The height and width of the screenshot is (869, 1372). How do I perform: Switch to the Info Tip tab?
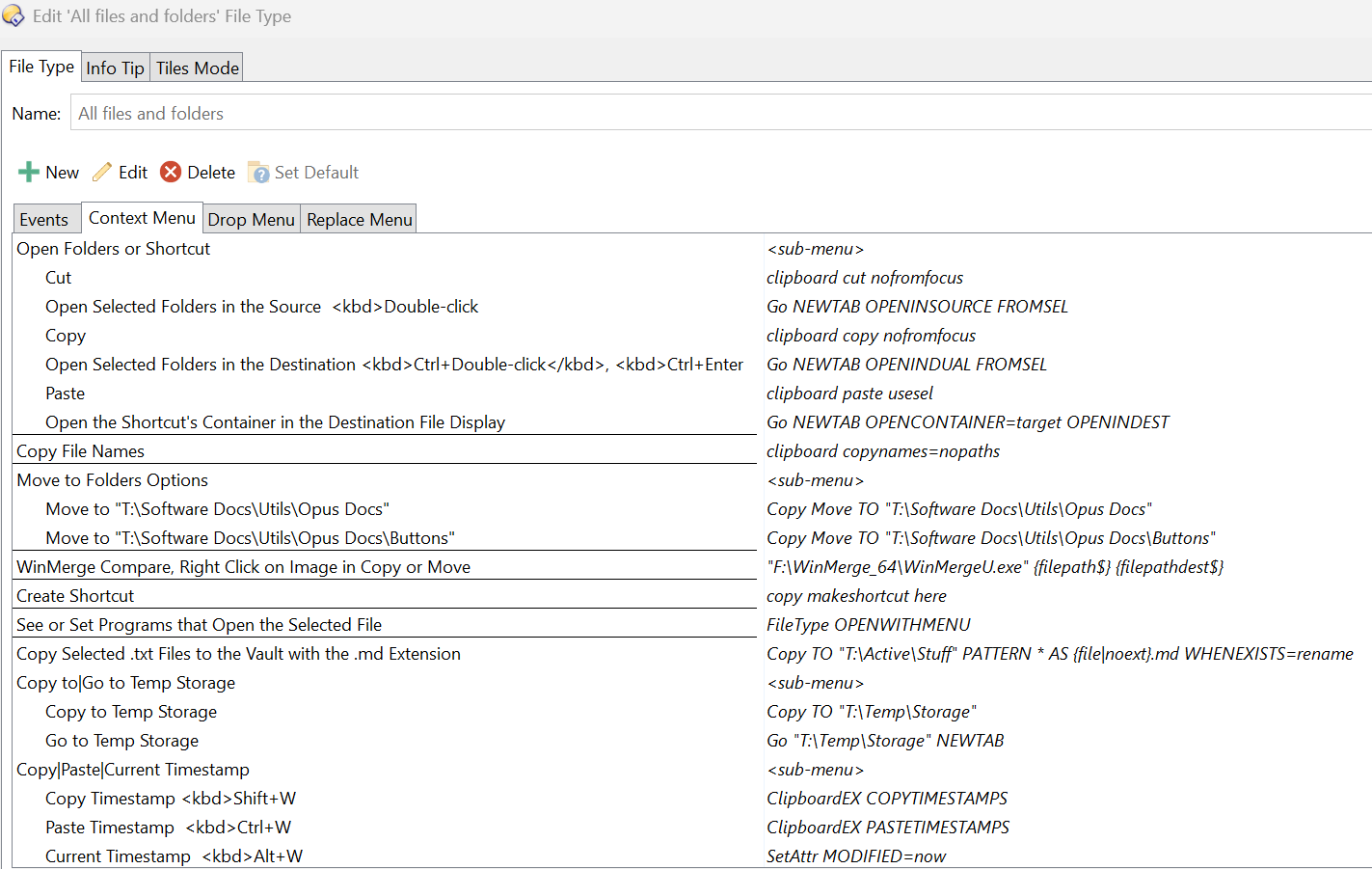115,67
